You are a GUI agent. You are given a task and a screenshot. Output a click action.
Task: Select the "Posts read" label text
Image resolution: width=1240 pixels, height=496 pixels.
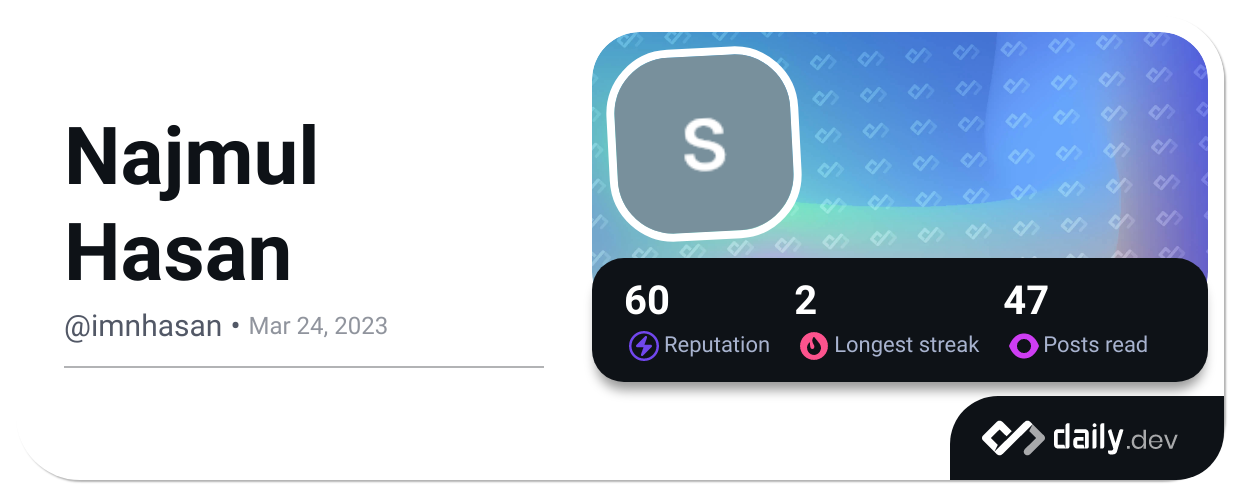1095,345
